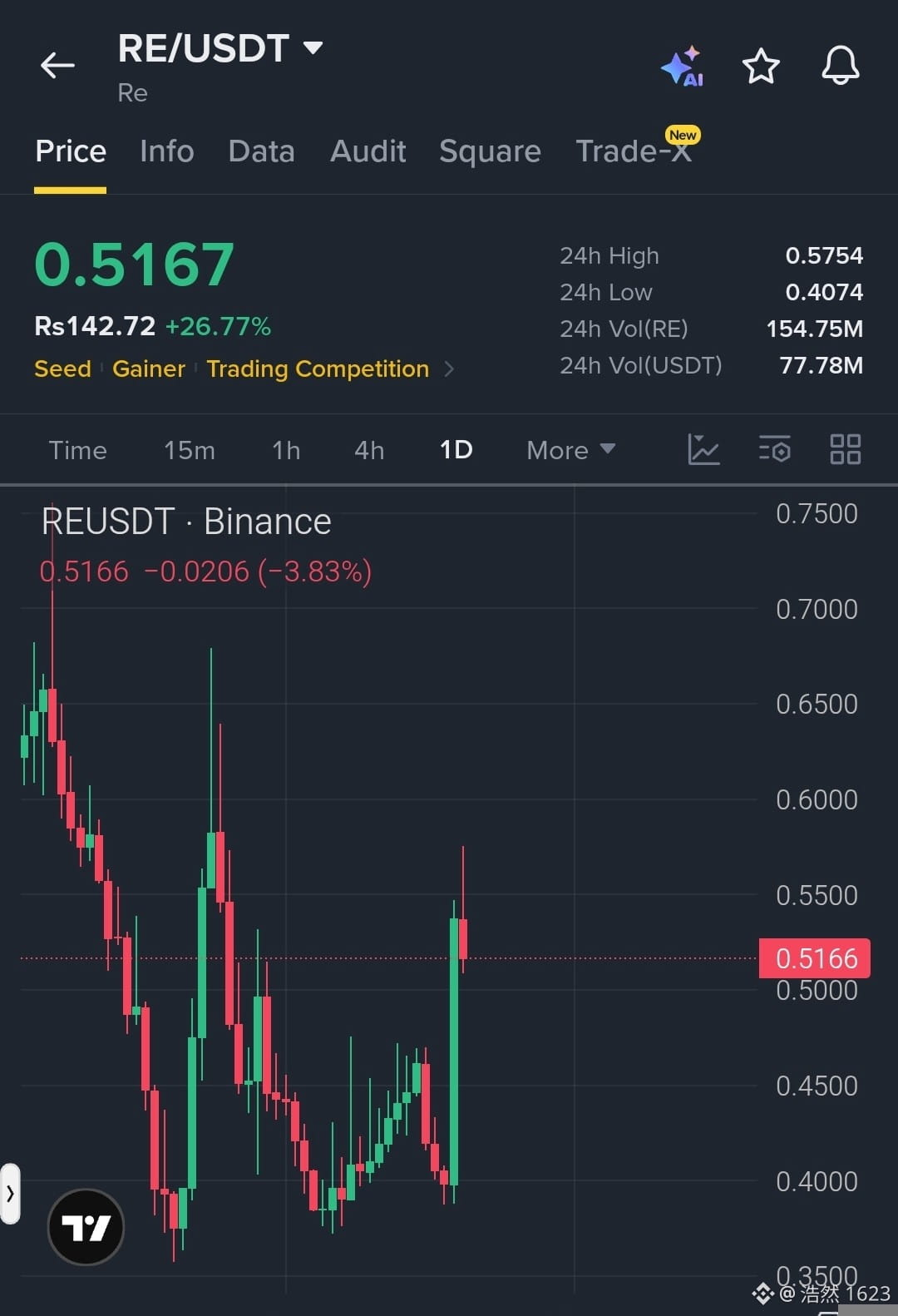This screenshot has height=1316, width=898.
Task: Open the chart settings list icon
Action: (774, 449)
